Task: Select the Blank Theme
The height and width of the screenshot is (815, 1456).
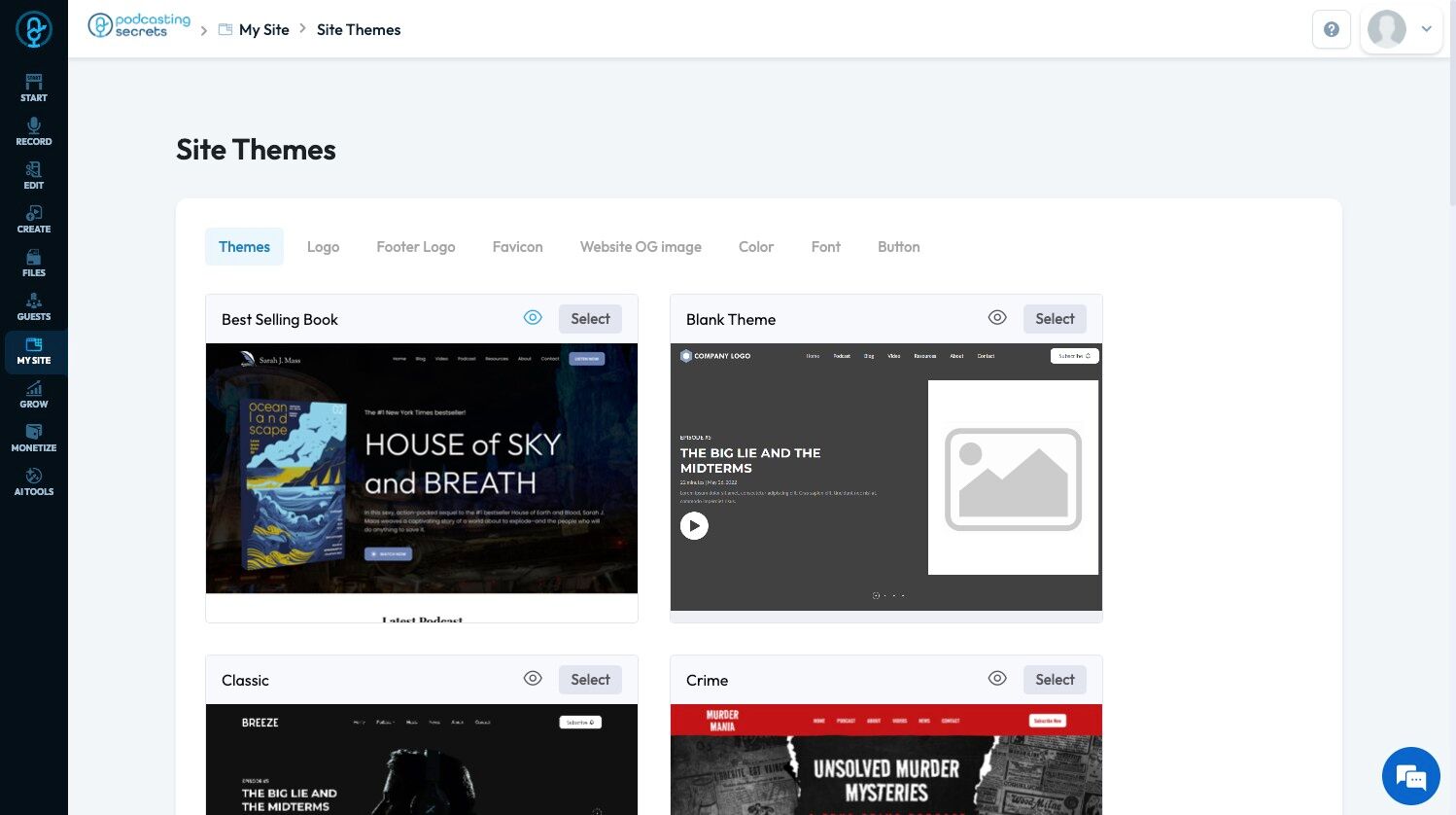Action: [x=1055, y=319]
